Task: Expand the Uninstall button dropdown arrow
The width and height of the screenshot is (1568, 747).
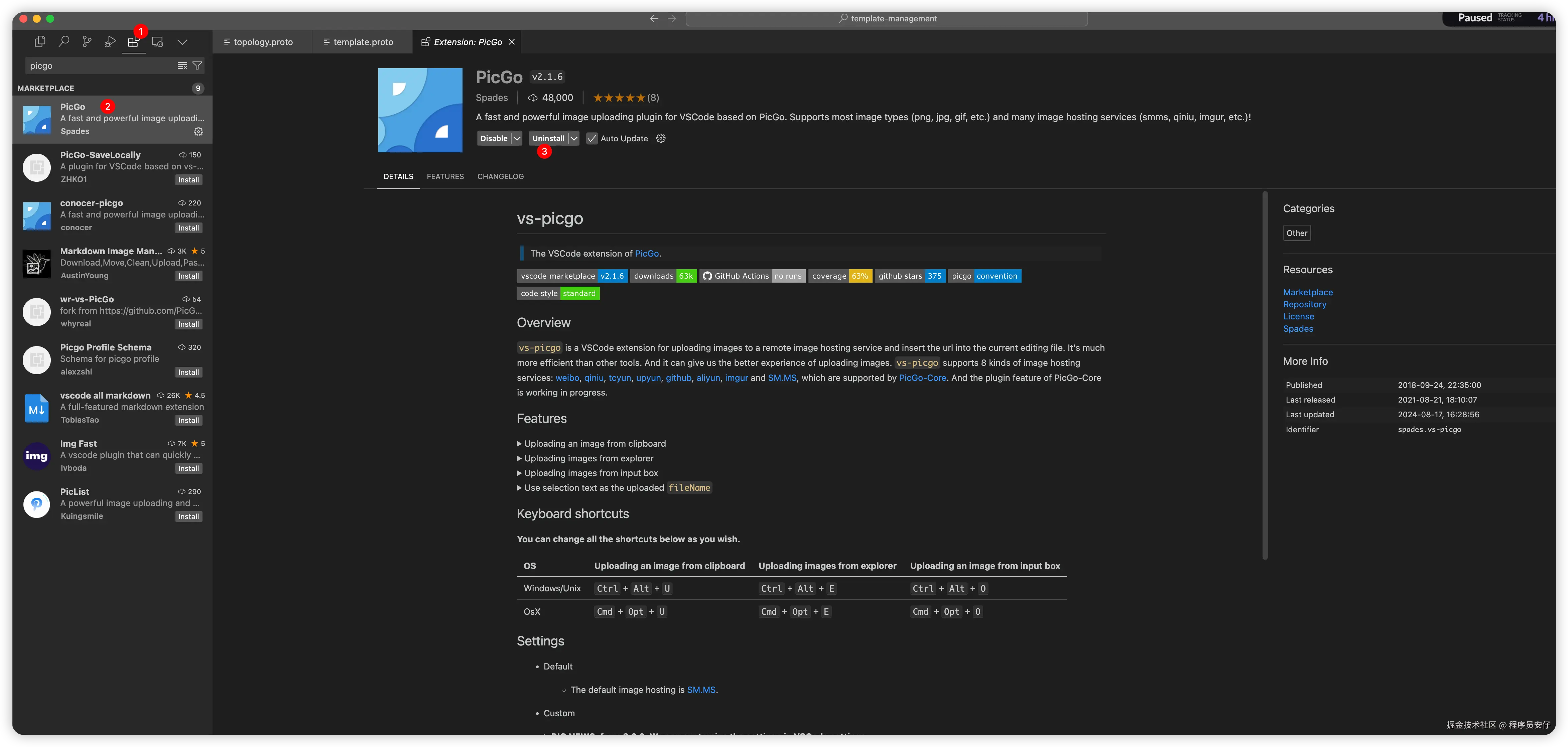Action: tap(573, 139)
